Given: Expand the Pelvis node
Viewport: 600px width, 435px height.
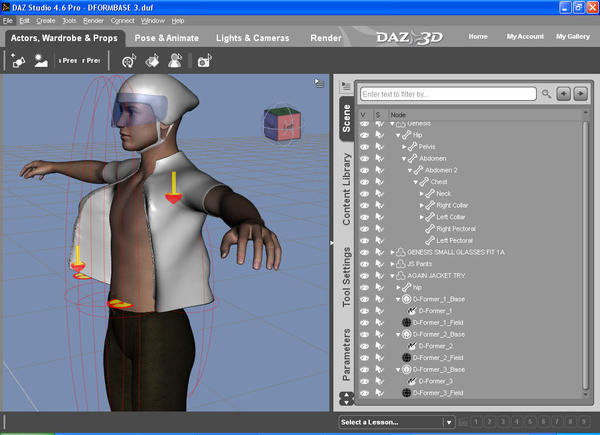Looking at the screenshot, I should pyautogui.click(x=404, y=147).
